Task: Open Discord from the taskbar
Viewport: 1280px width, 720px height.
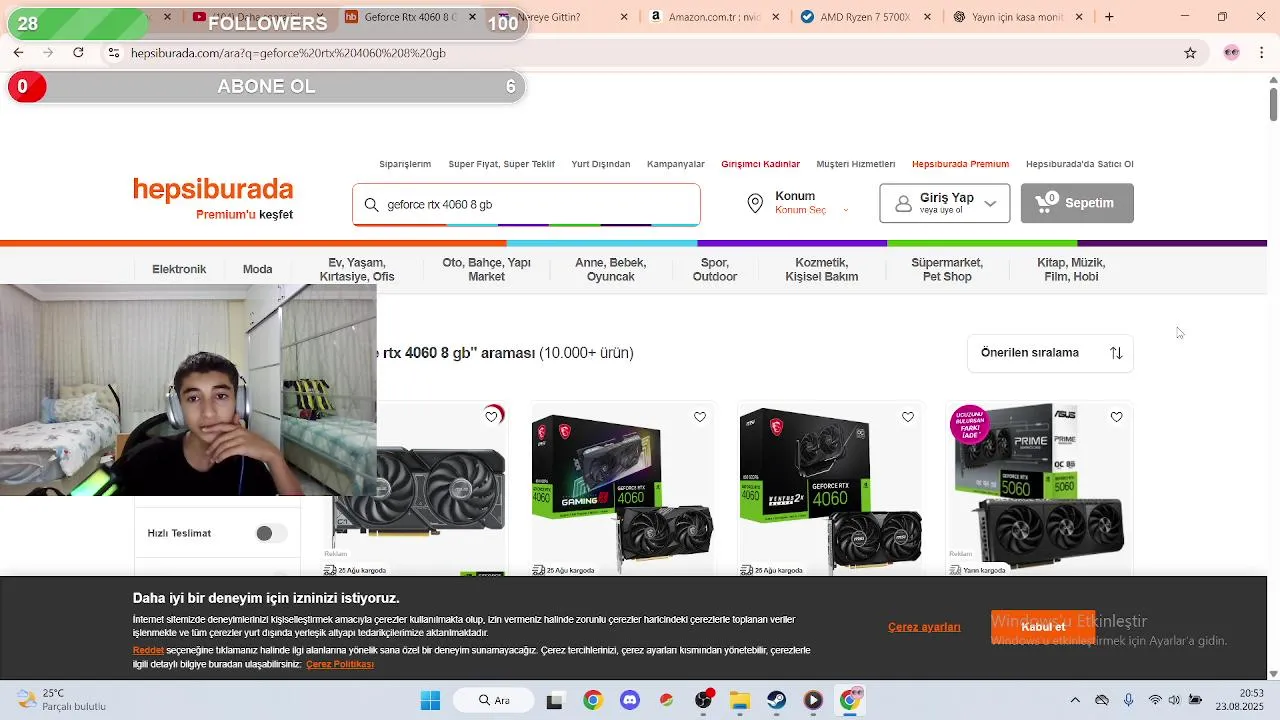Action: pos(630,700)
